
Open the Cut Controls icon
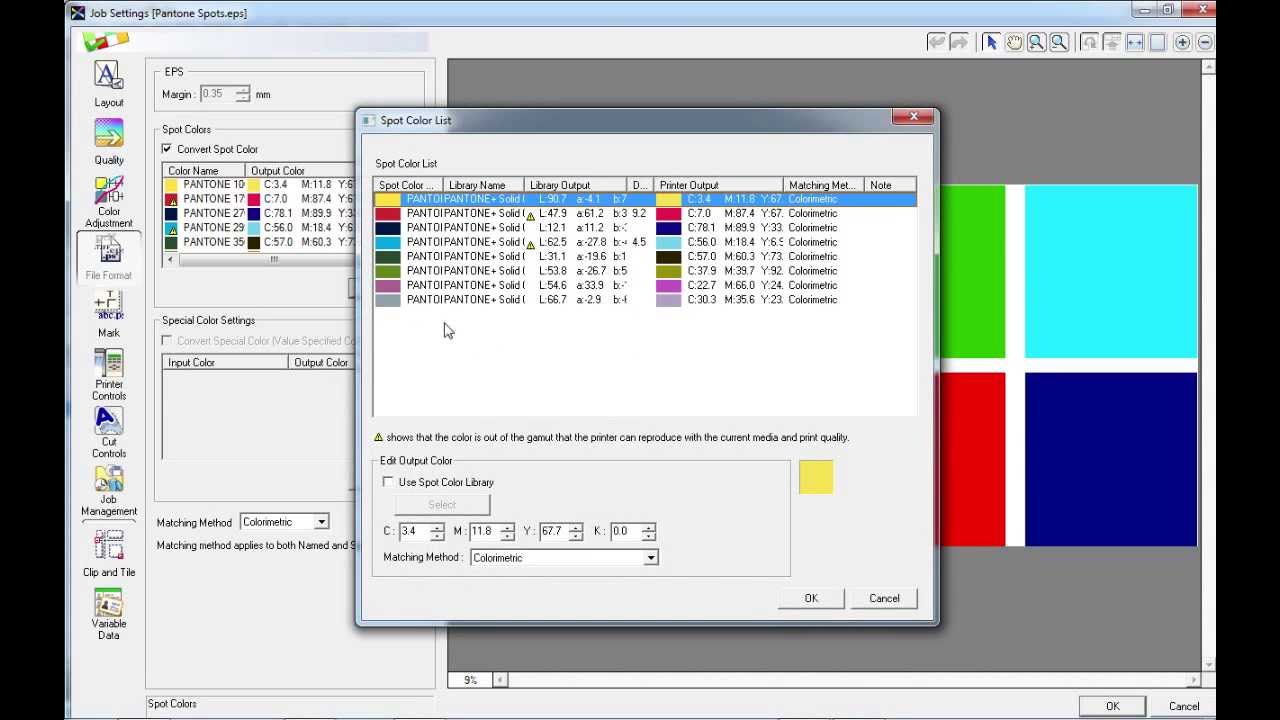point(109,433)
